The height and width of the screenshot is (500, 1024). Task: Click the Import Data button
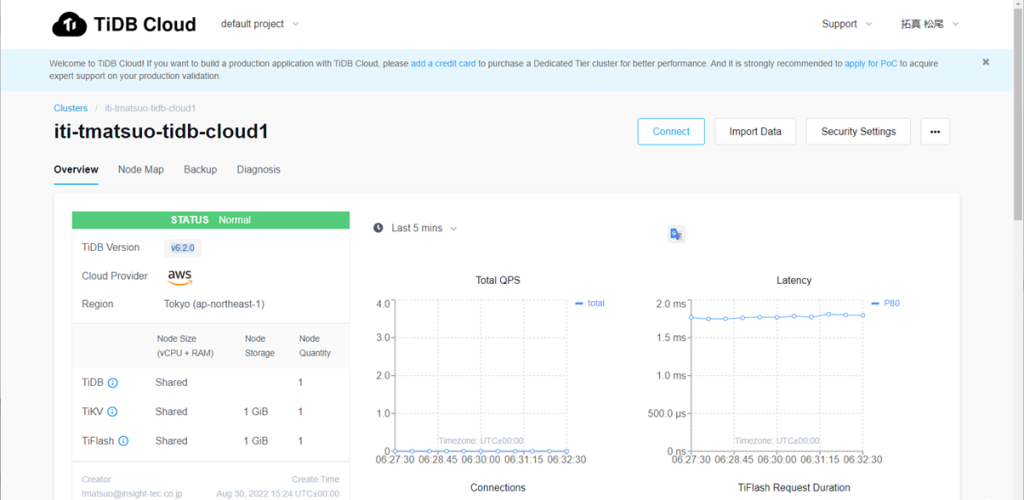[x=755, y=131]
